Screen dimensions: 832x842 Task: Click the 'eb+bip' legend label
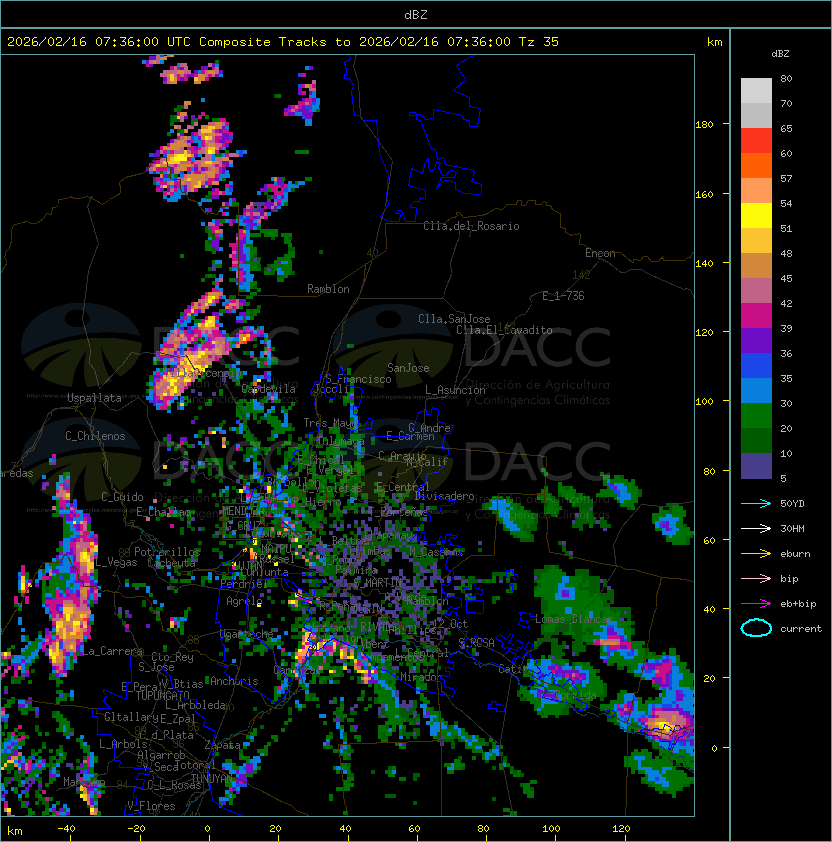[798, 604]
